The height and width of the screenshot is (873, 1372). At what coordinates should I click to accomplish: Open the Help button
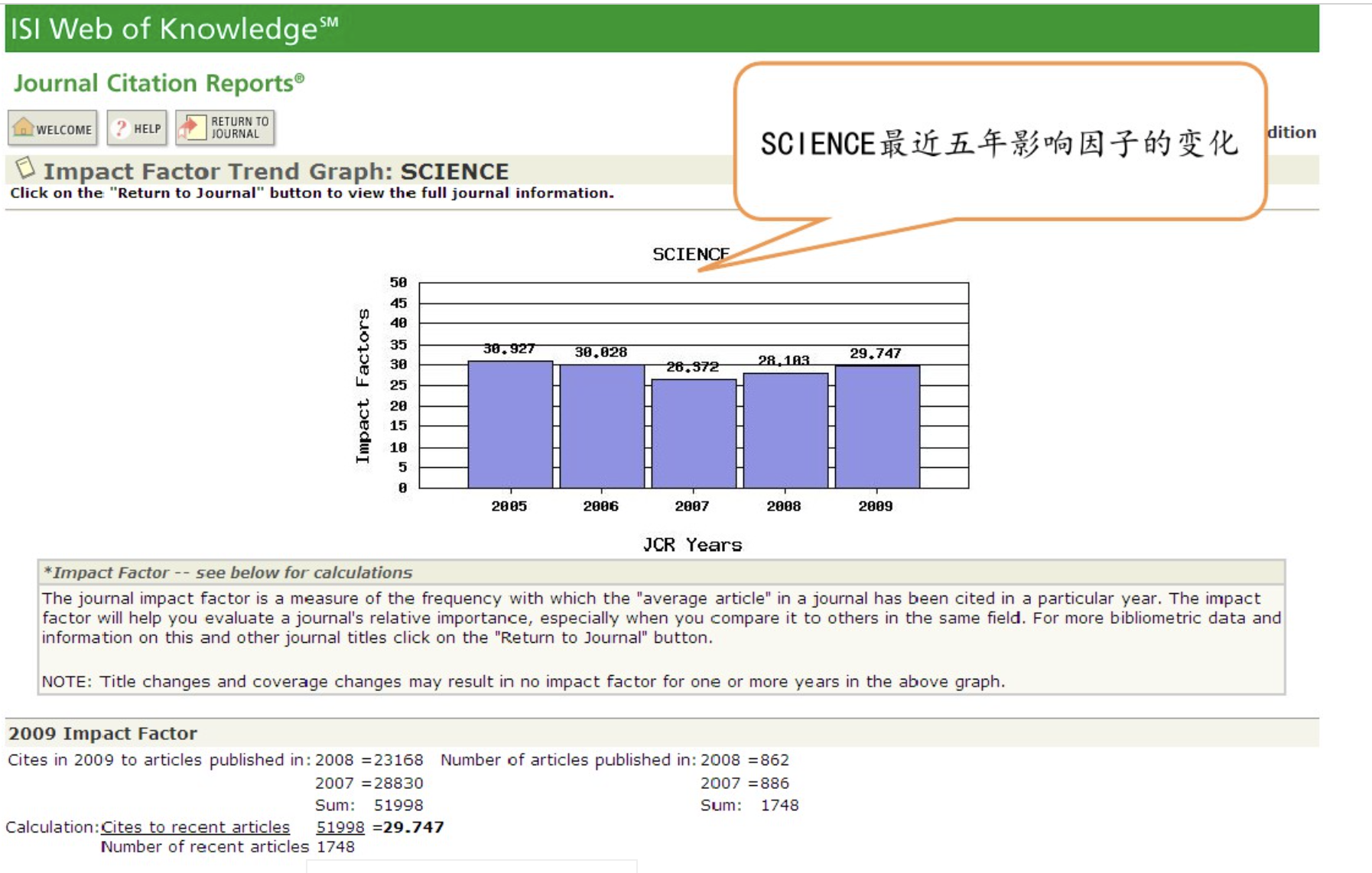(x=138, y=128)
